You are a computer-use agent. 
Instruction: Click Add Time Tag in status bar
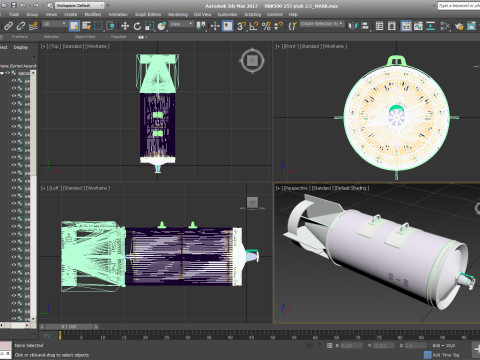click(x=446, y=355)
